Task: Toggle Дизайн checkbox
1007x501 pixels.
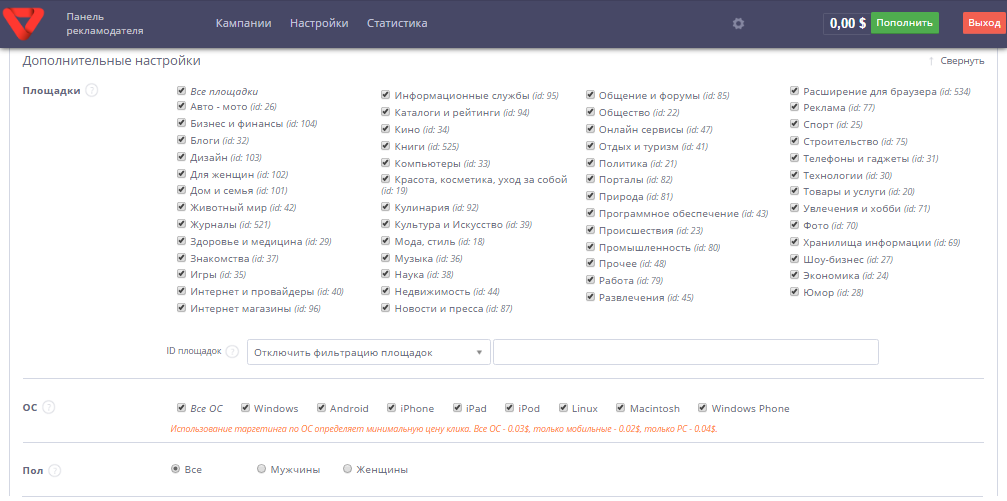Action: (181, 157)
